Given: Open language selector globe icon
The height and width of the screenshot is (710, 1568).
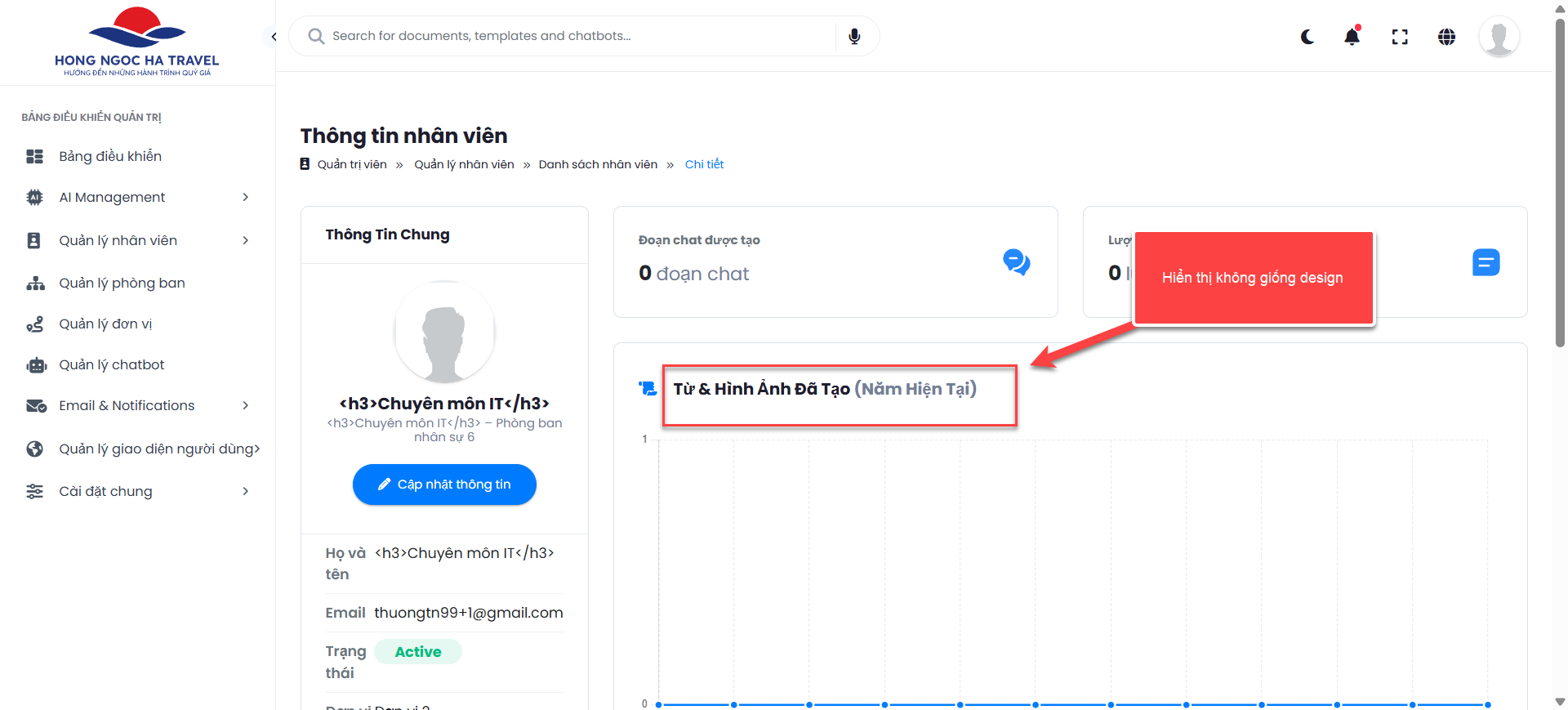Looking at the screenshot, I should [x=1446, y=37].
